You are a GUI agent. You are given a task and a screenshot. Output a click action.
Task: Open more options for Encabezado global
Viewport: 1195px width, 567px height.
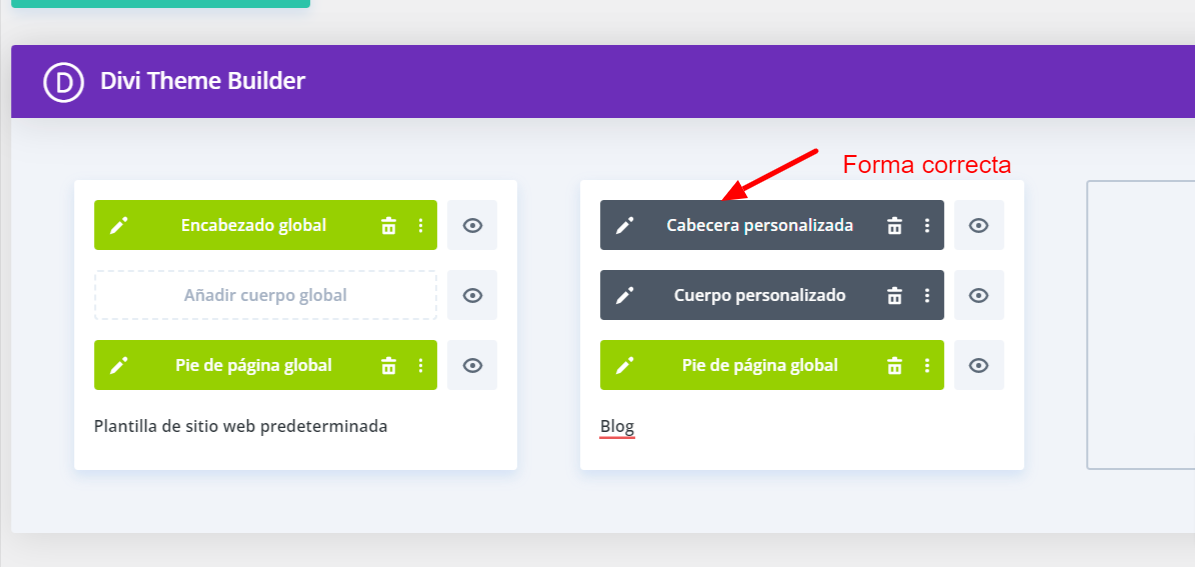coord(421,225)
